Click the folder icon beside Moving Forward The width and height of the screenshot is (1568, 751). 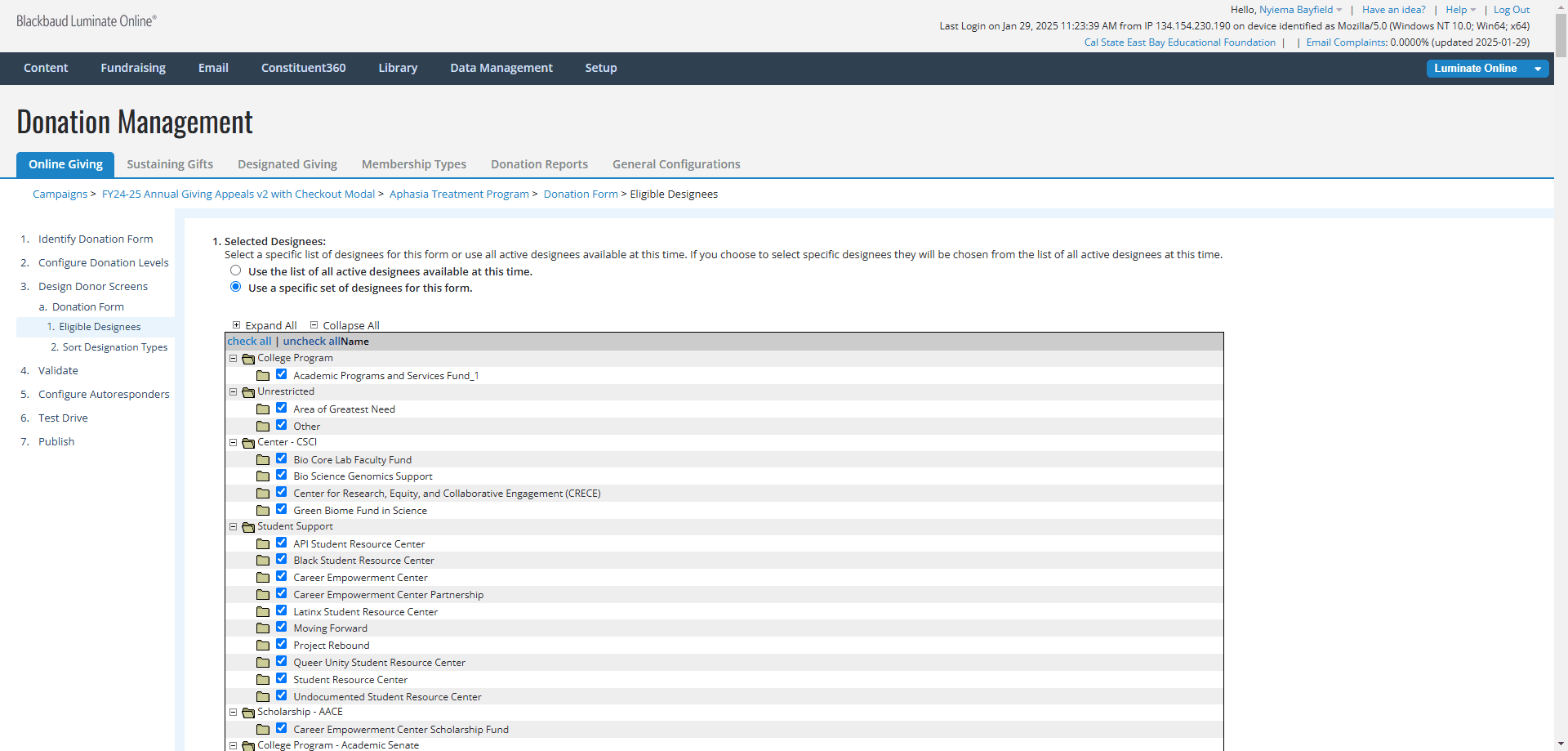263,628
